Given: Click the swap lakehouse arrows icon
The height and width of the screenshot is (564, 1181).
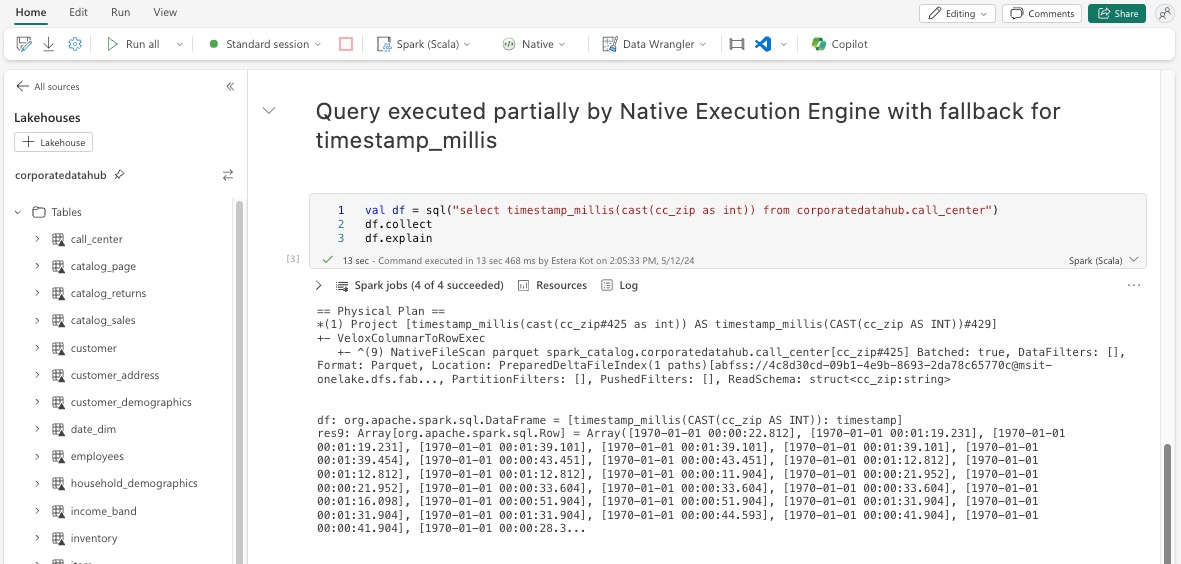Looking at the screenshot, I should pos(228,175).
